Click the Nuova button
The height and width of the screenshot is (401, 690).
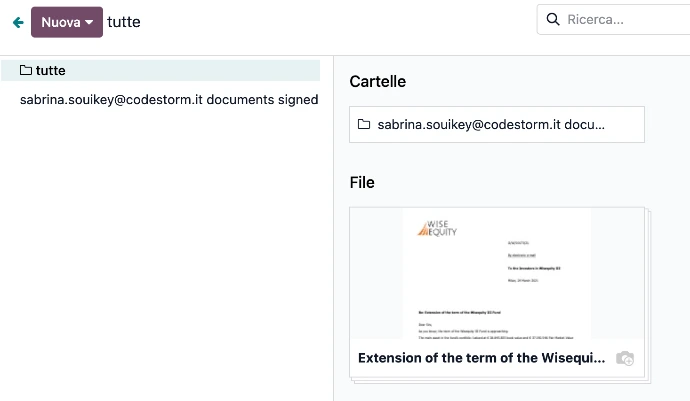point(60,22)
